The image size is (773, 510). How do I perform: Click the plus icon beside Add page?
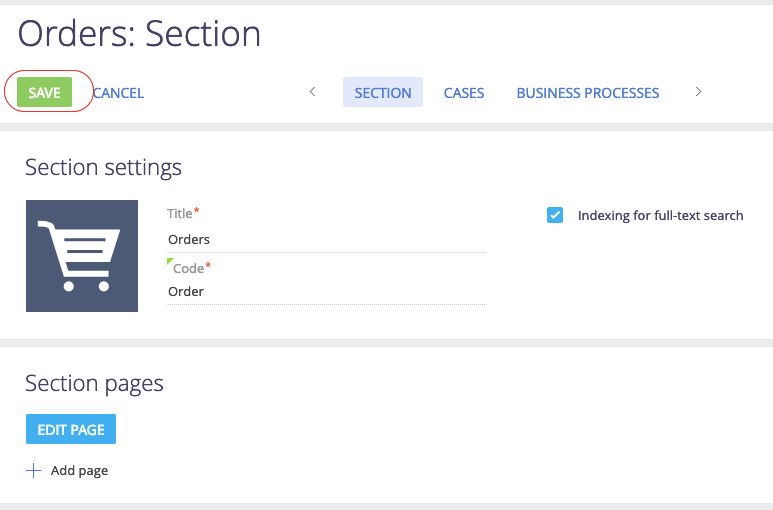tap(34, 470)
